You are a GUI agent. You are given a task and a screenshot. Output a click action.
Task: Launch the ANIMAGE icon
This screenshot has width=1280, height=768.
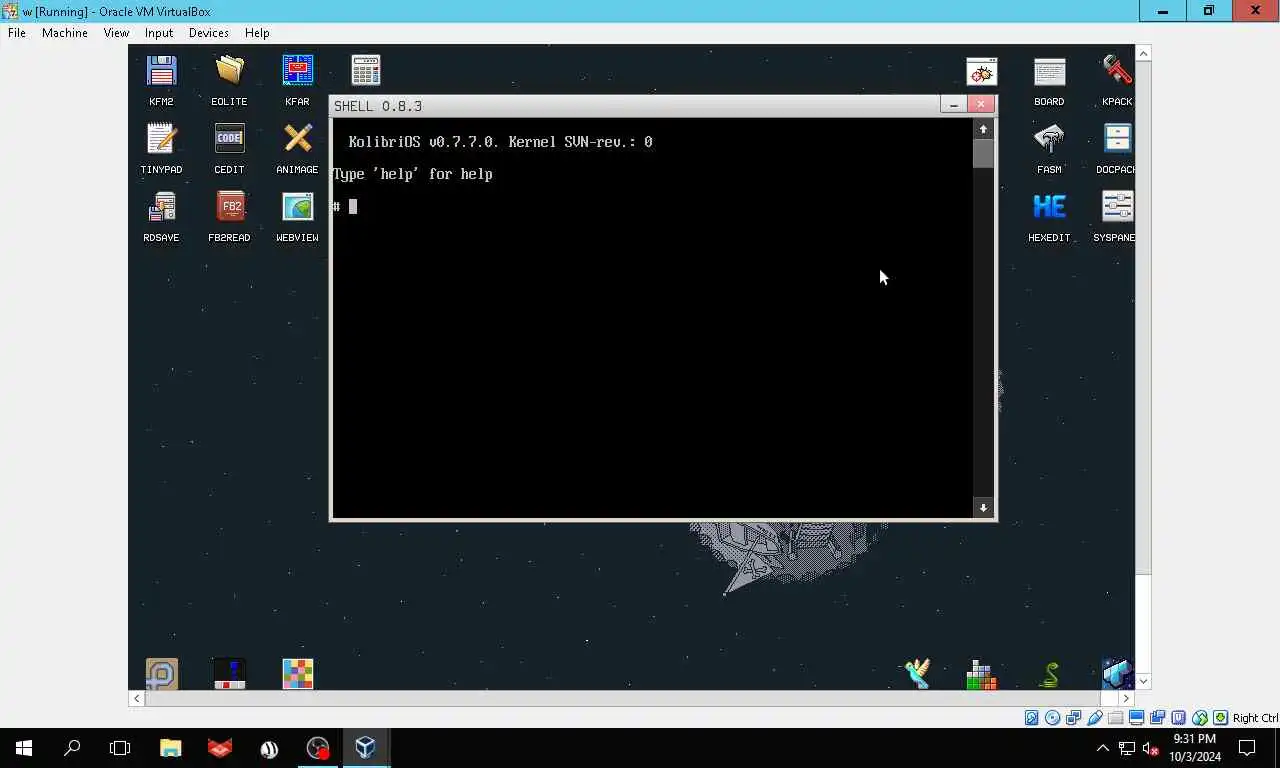point(297,140)
